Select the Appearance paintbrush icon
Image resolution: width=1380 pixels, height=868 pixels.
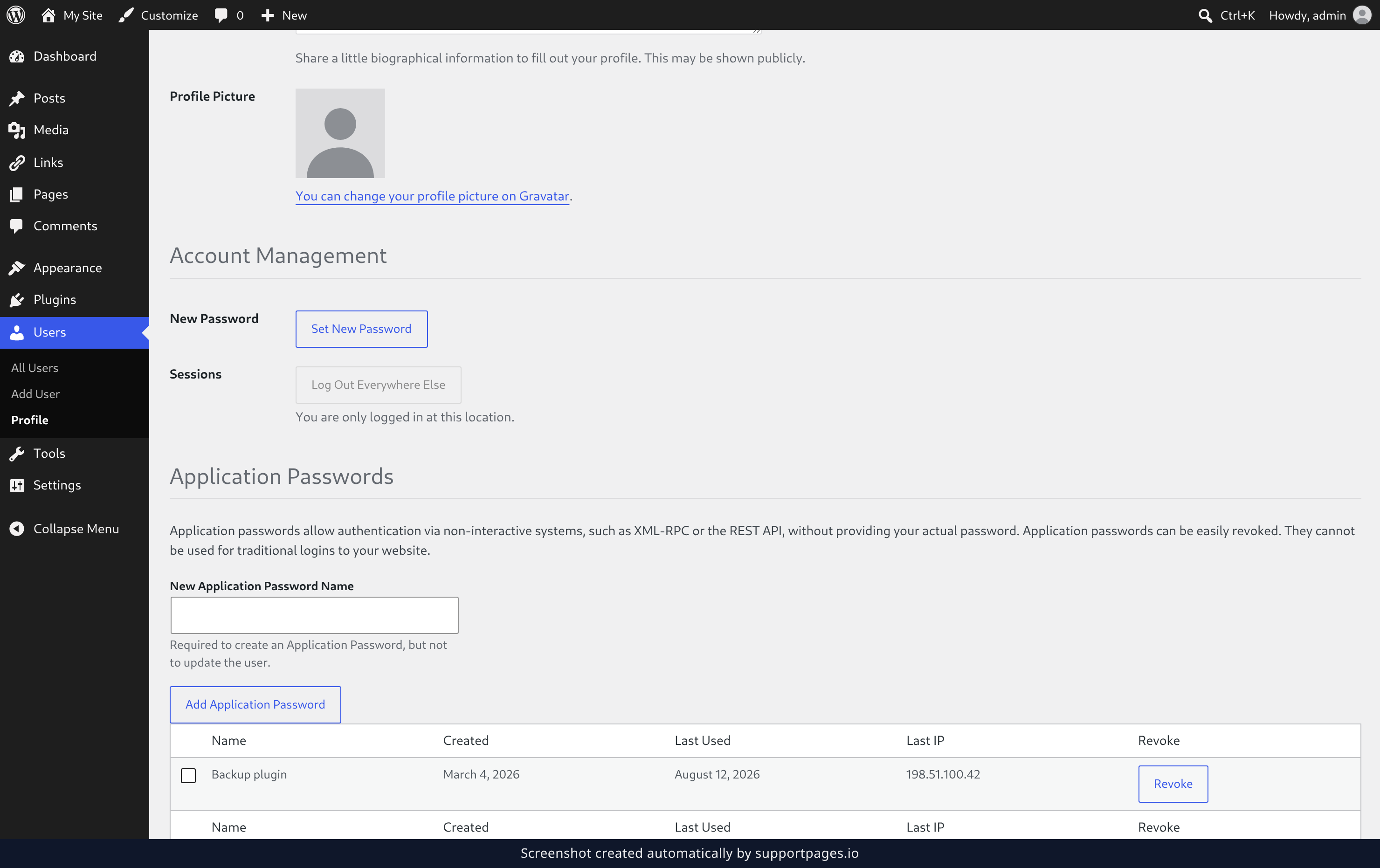point(17,268)
